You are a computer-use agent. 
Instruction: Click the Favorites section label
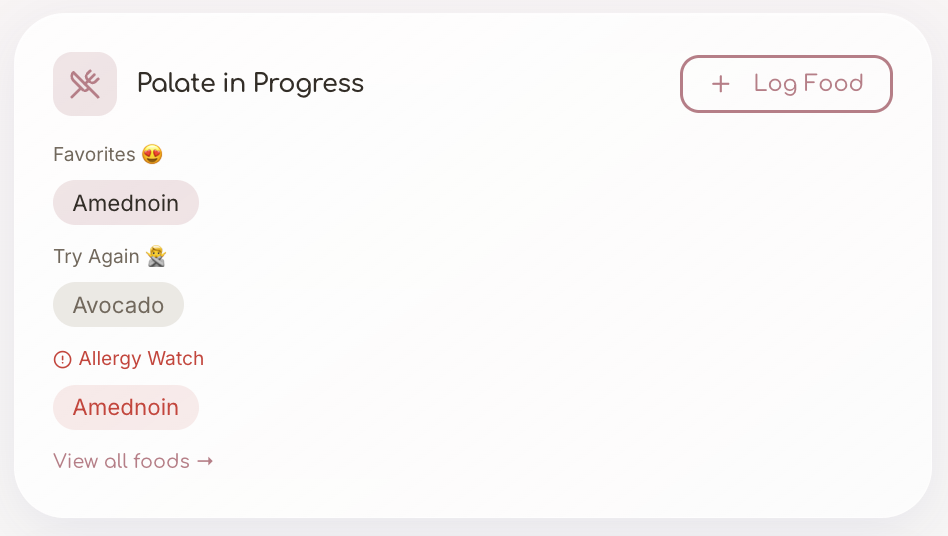click(x=94, y=155)
